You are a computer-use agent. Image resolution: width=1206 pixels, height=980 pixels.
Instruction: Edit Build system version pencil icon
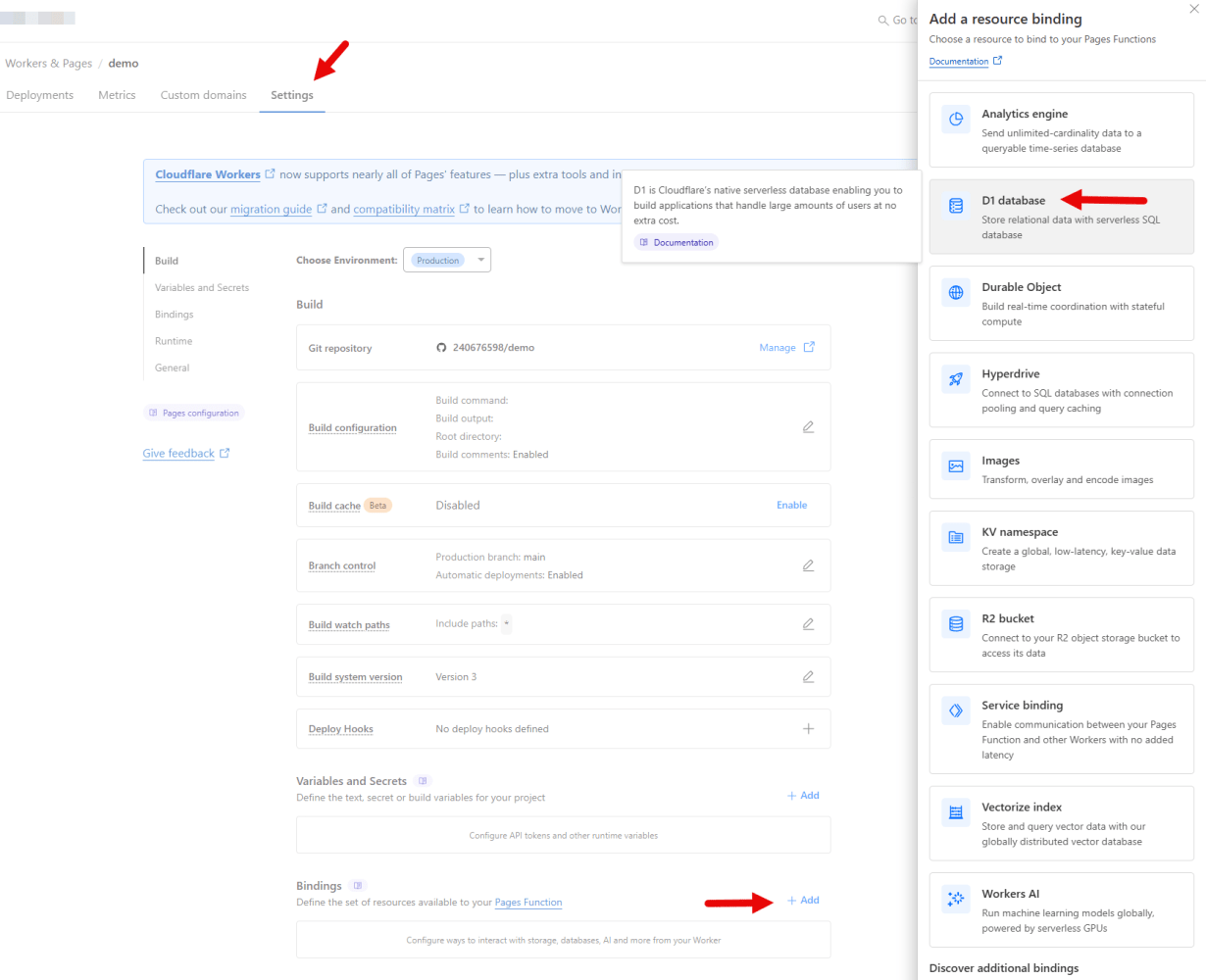(808, 676)
